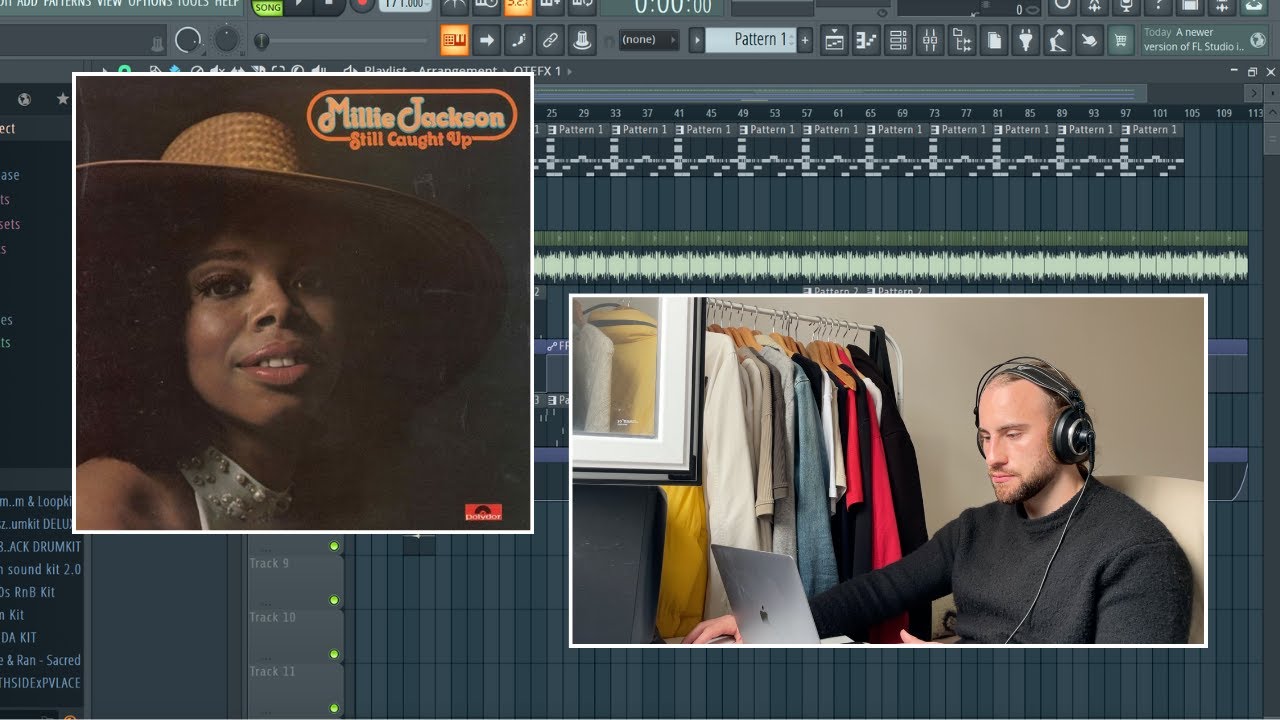Click the Track 9 header label
The width and height of the screenshot is (1280, 720).
[269, 563]
